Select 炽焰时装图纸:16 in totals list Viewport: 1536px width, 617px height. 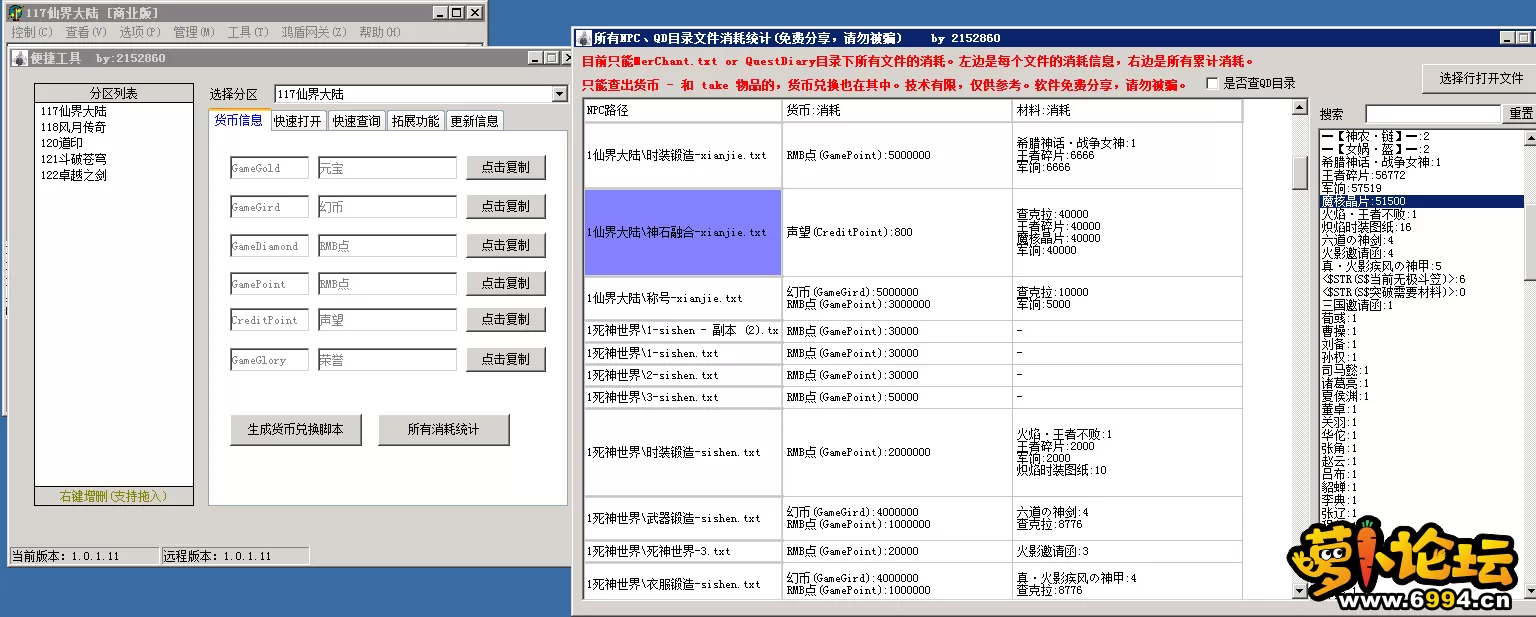[1421, 227]
